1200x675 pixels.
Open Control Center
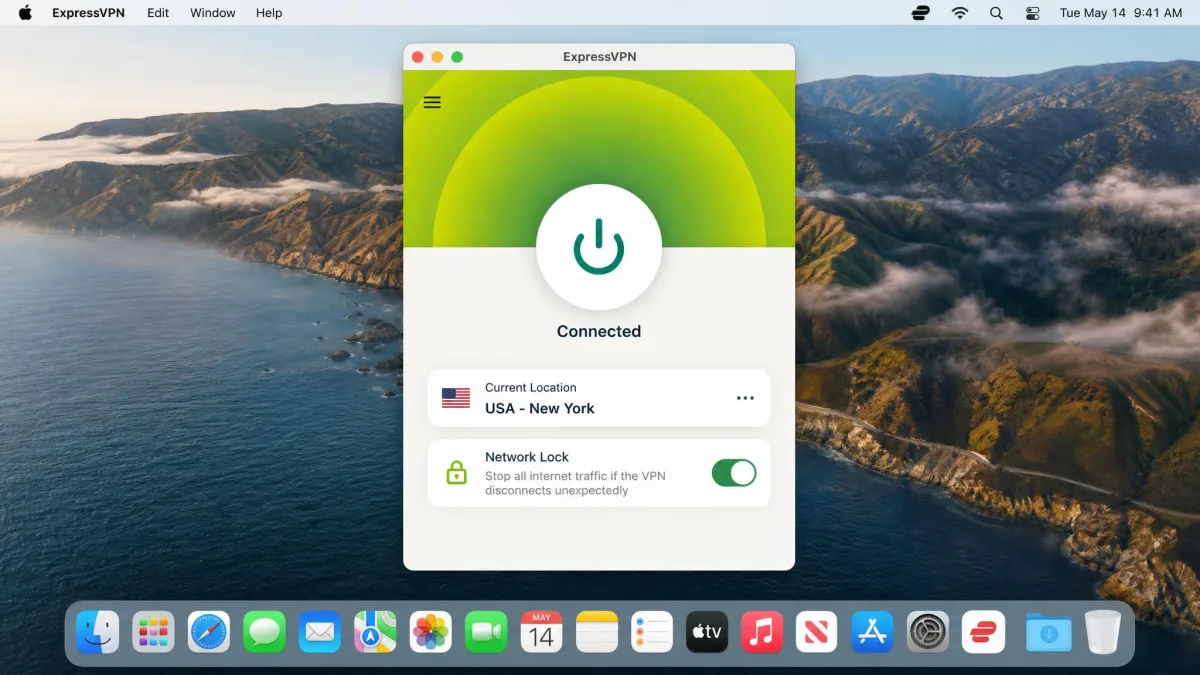(x=1033, y=13)
